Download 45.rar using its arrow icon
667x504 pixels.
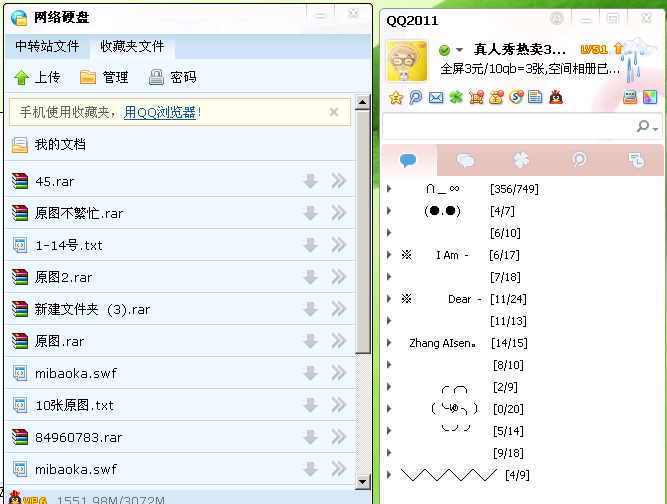311,181
